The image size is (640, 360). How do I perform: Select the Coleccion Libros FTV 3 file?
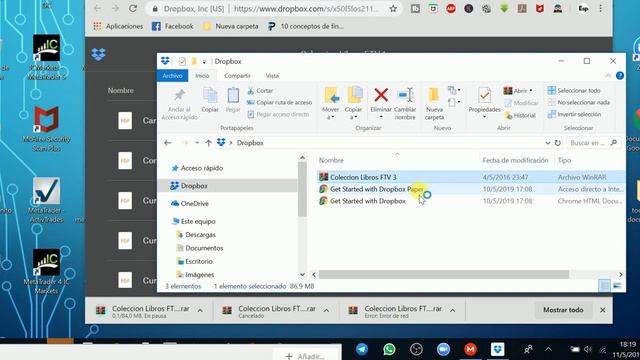(x=471, y=177)
